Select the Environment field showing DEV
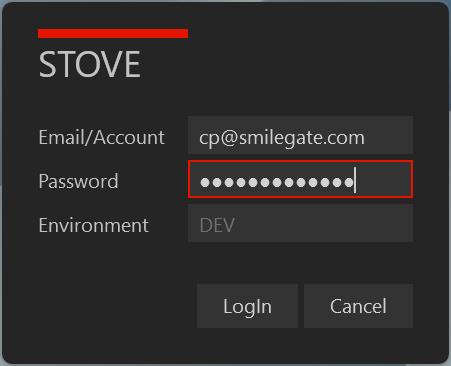The height and width of the screenshot is (366, 451). point(300,223)
